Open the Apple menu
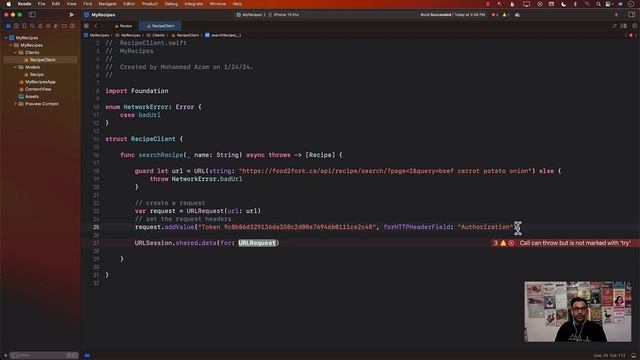Screen dimensions: 640x360 9,4
